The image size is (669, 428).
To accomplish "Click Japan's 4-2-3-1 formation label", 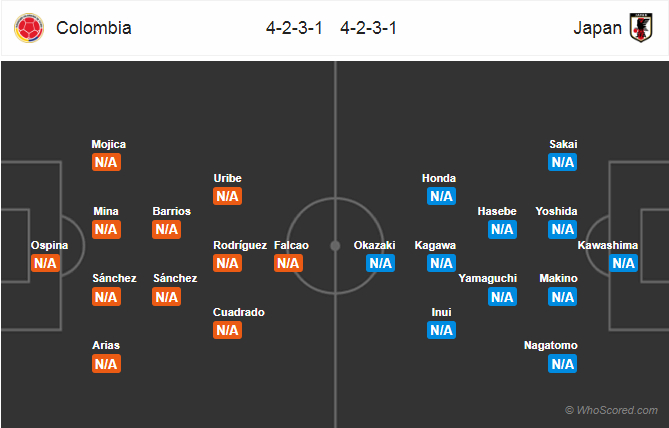I will point(369,28).
